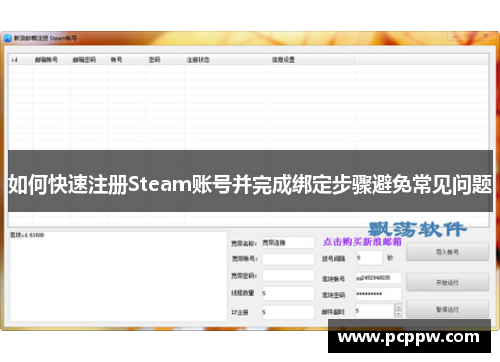Click the application icon in title bar

8,38
